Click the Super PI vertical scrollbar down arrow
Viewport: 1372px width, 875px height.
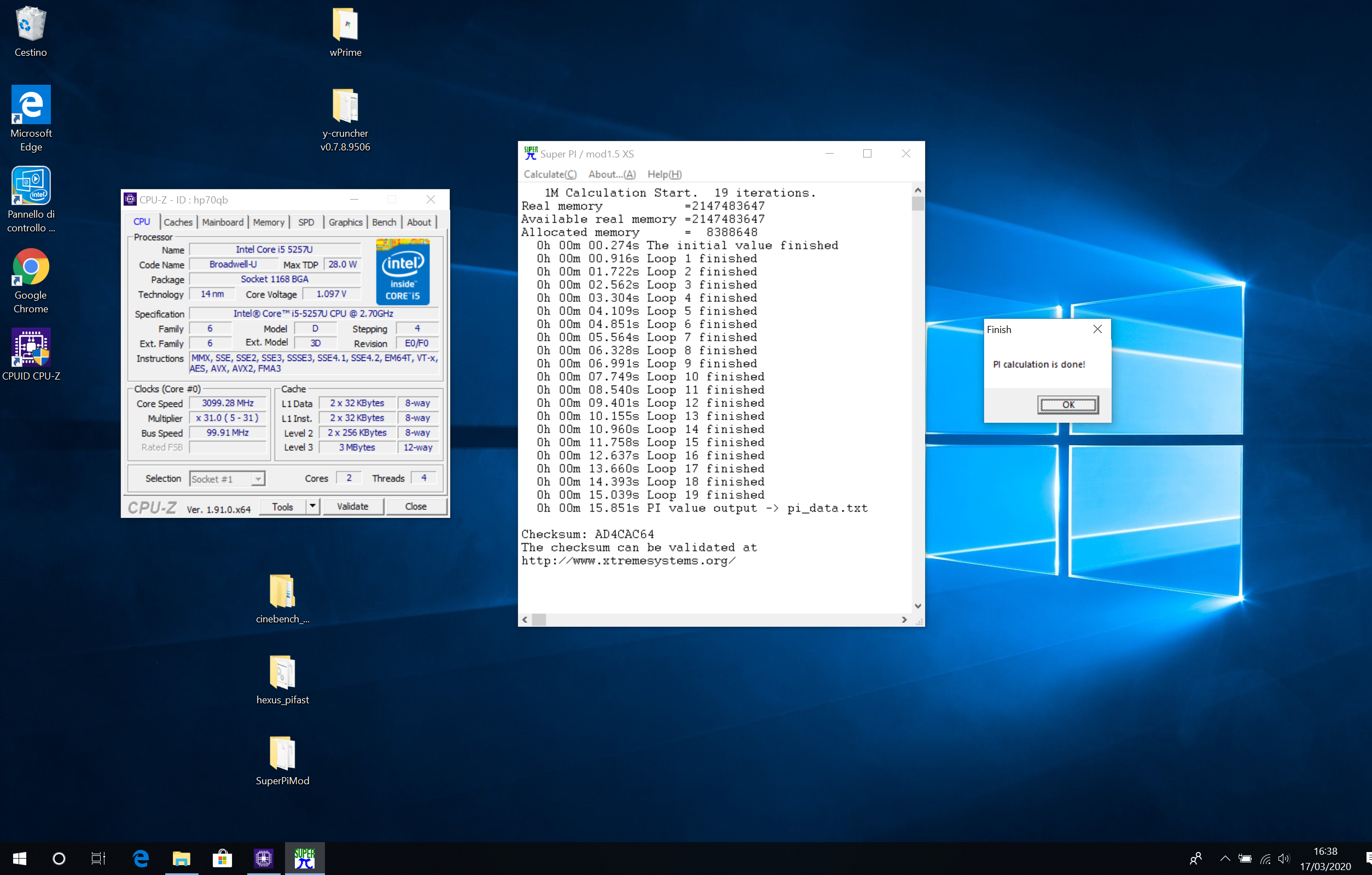918,606
